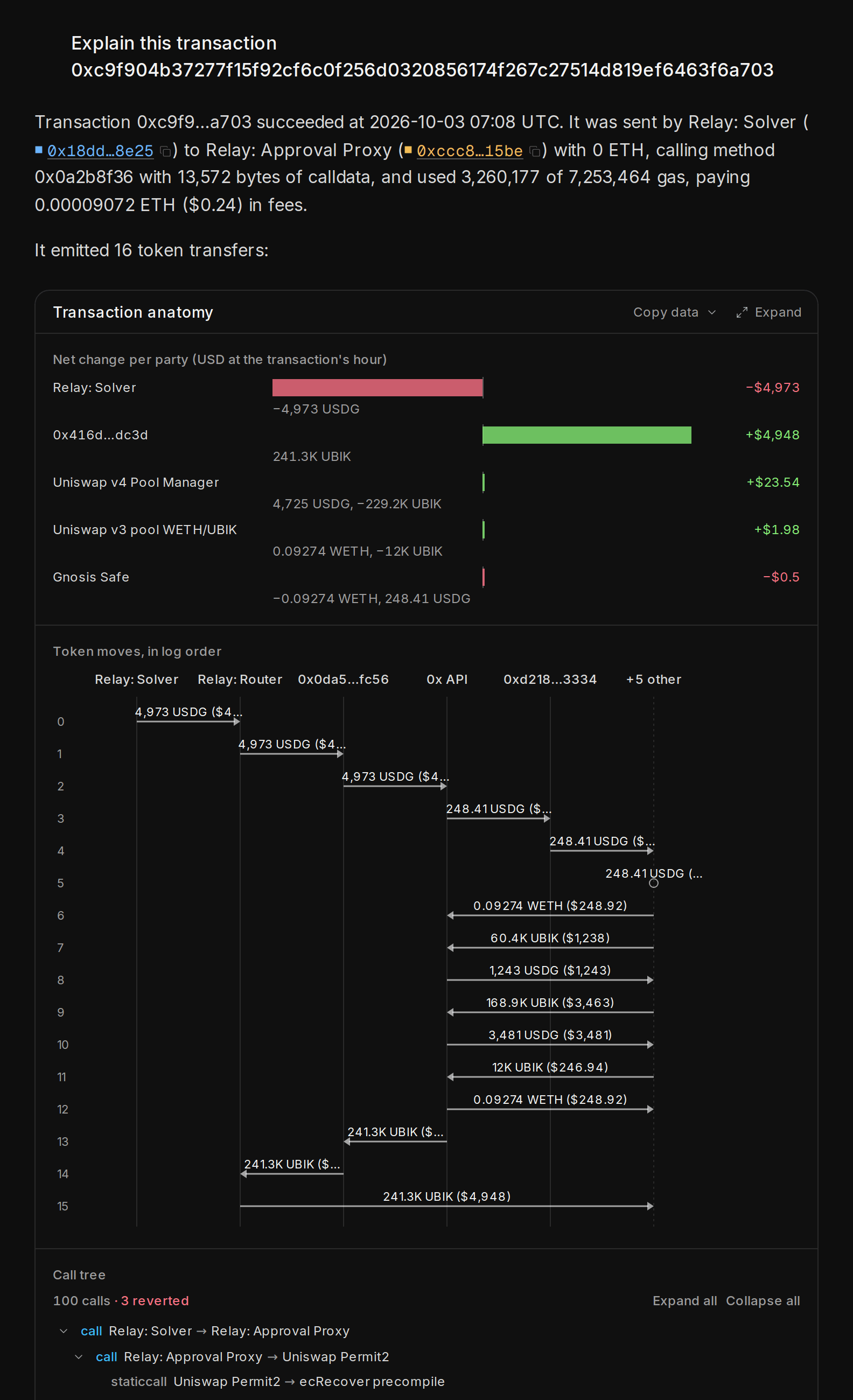853x1400 pixels.
Task: Click the 0xd218…3334 column header
Action: (x=550, y=680)
